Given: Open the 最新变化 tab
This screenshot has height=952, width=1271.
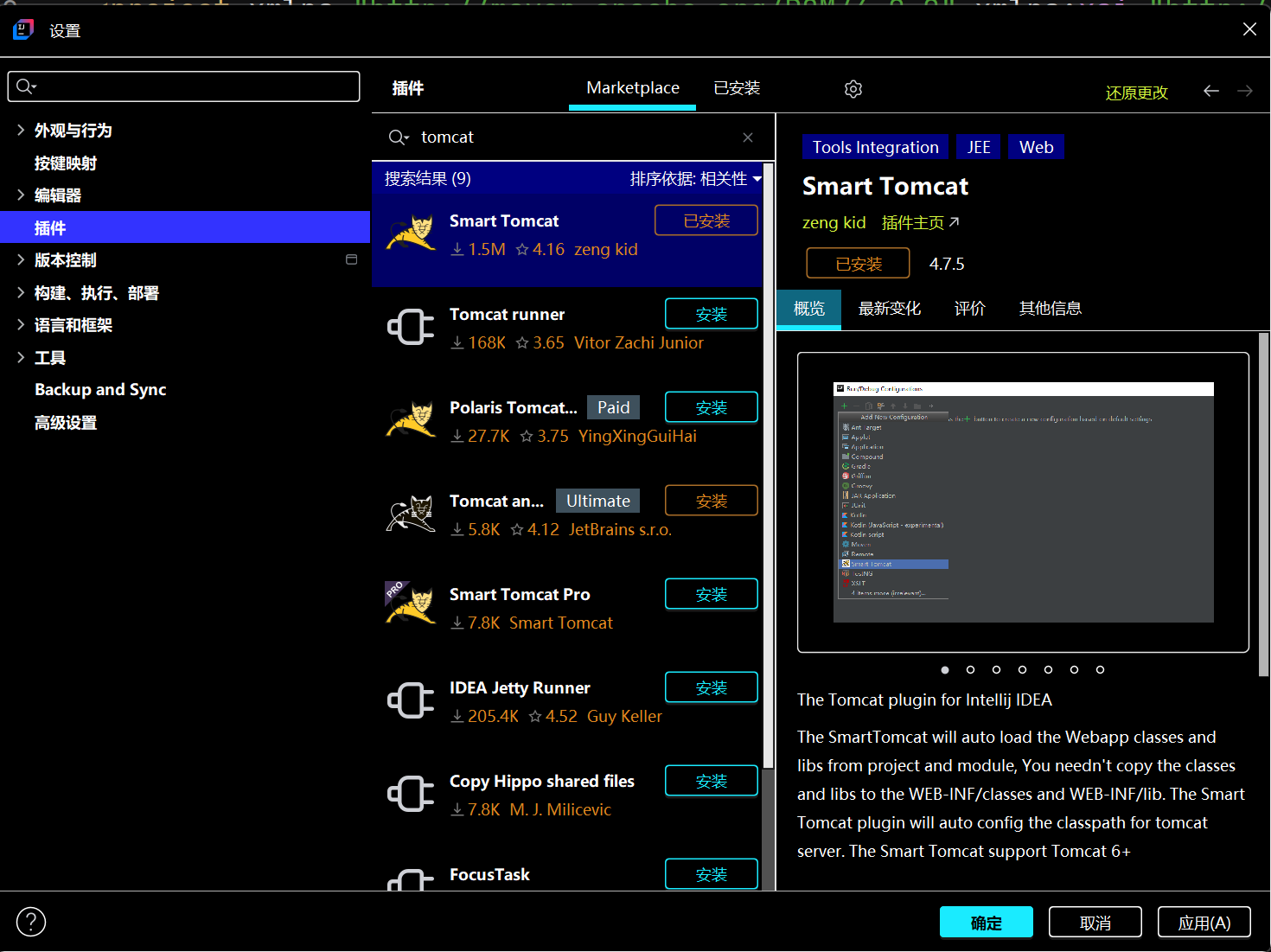Looking at the screenshot, I should coord(890,309).
